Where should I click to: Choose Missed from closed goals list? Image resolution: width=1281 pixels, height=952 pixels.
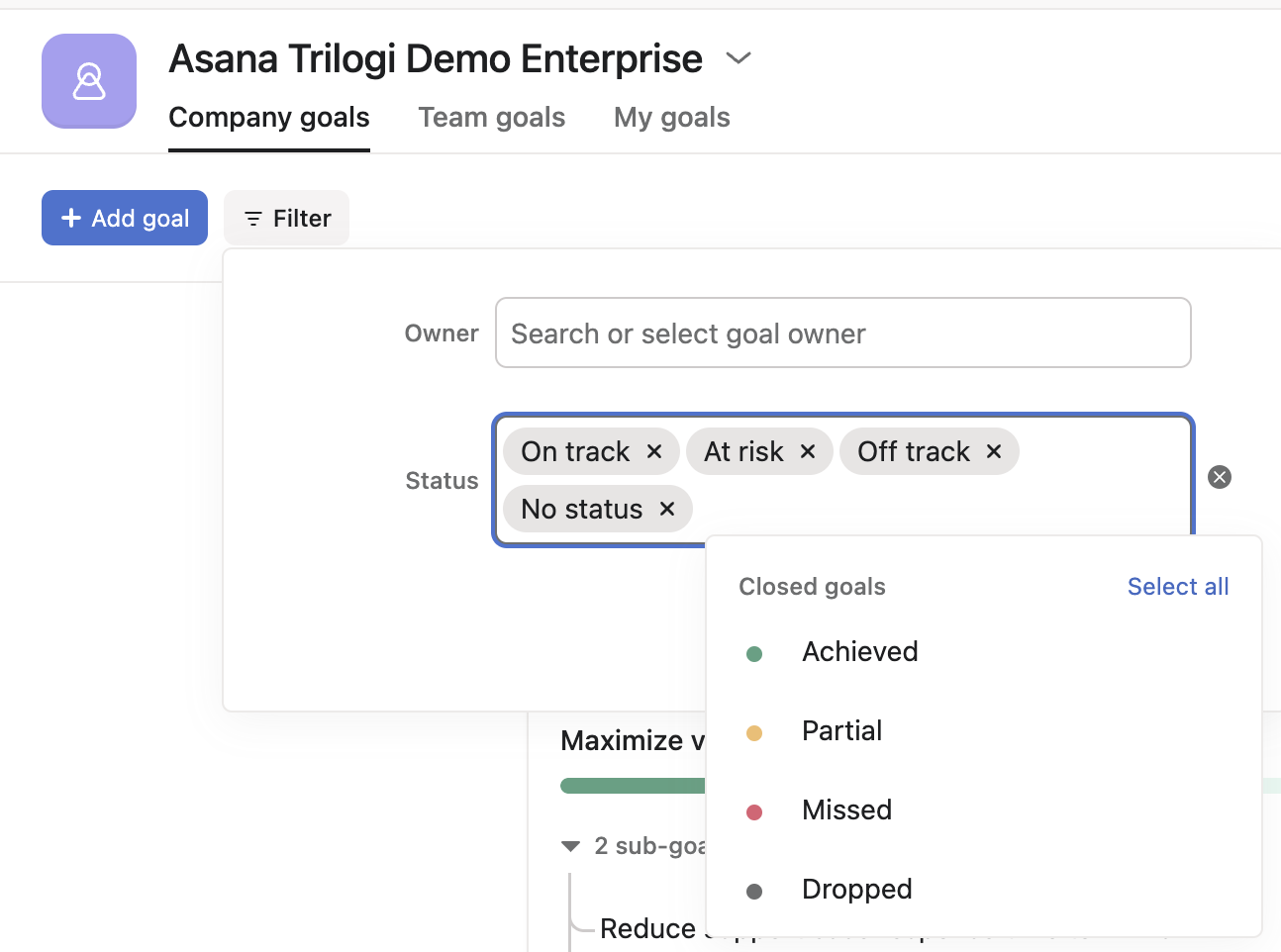846,810
